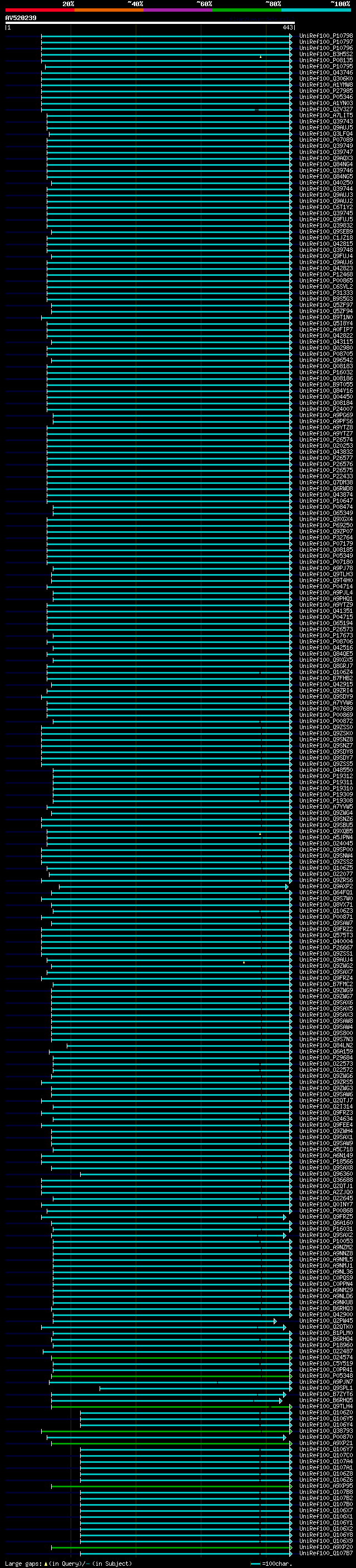Select the UniRef100_P26577 label

click(x=326, y=458)
